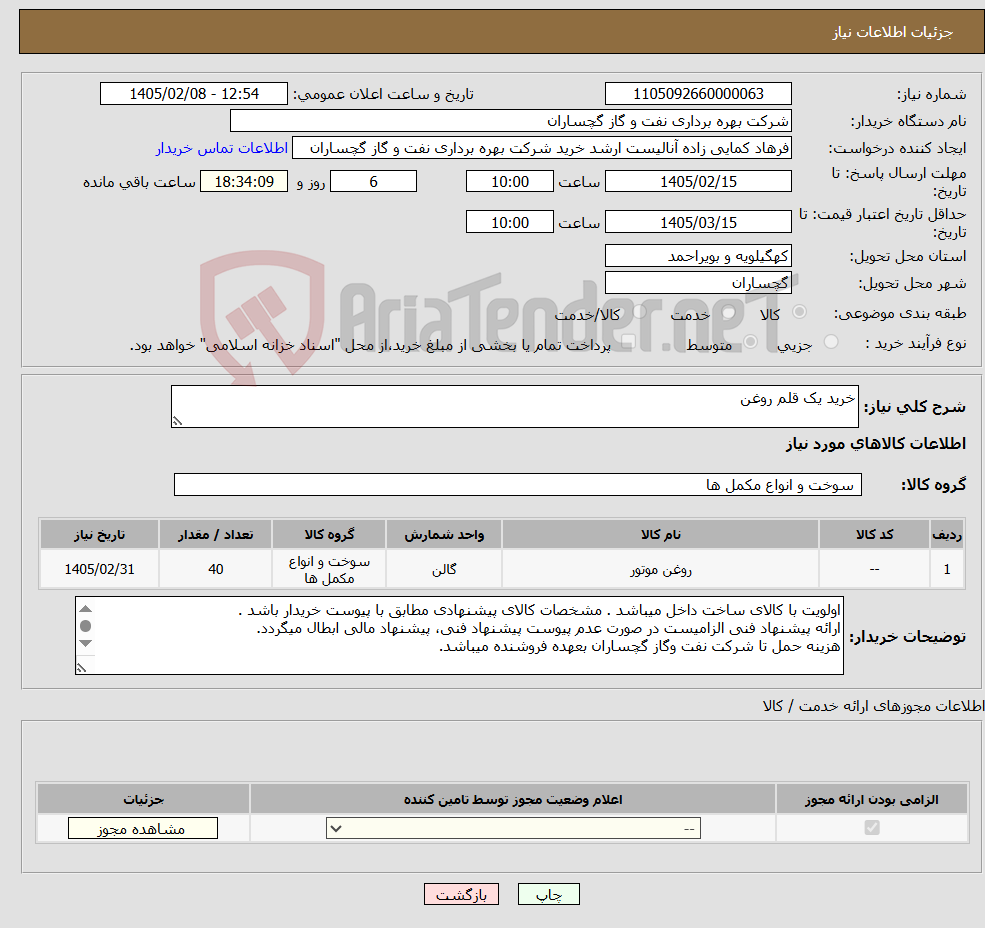
Task: Click remaining time field 18:34:09
Action: [x=244, y=182]
